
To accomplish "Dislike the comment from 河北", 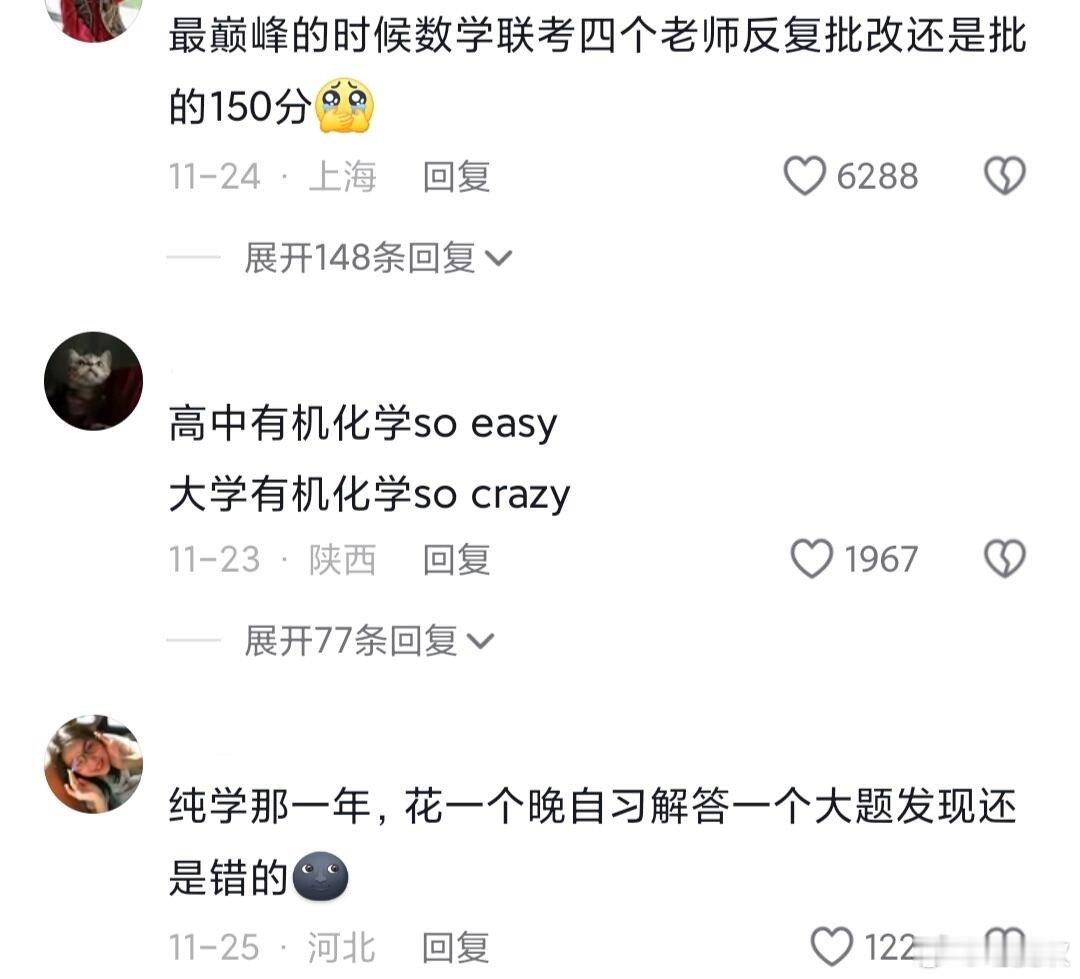I will [1005, 947].
